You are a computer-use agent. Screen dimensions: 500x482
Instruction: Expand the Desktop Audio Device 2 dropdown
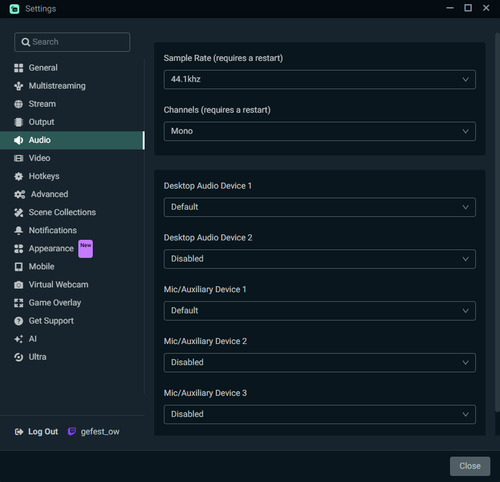coord(319,259)
